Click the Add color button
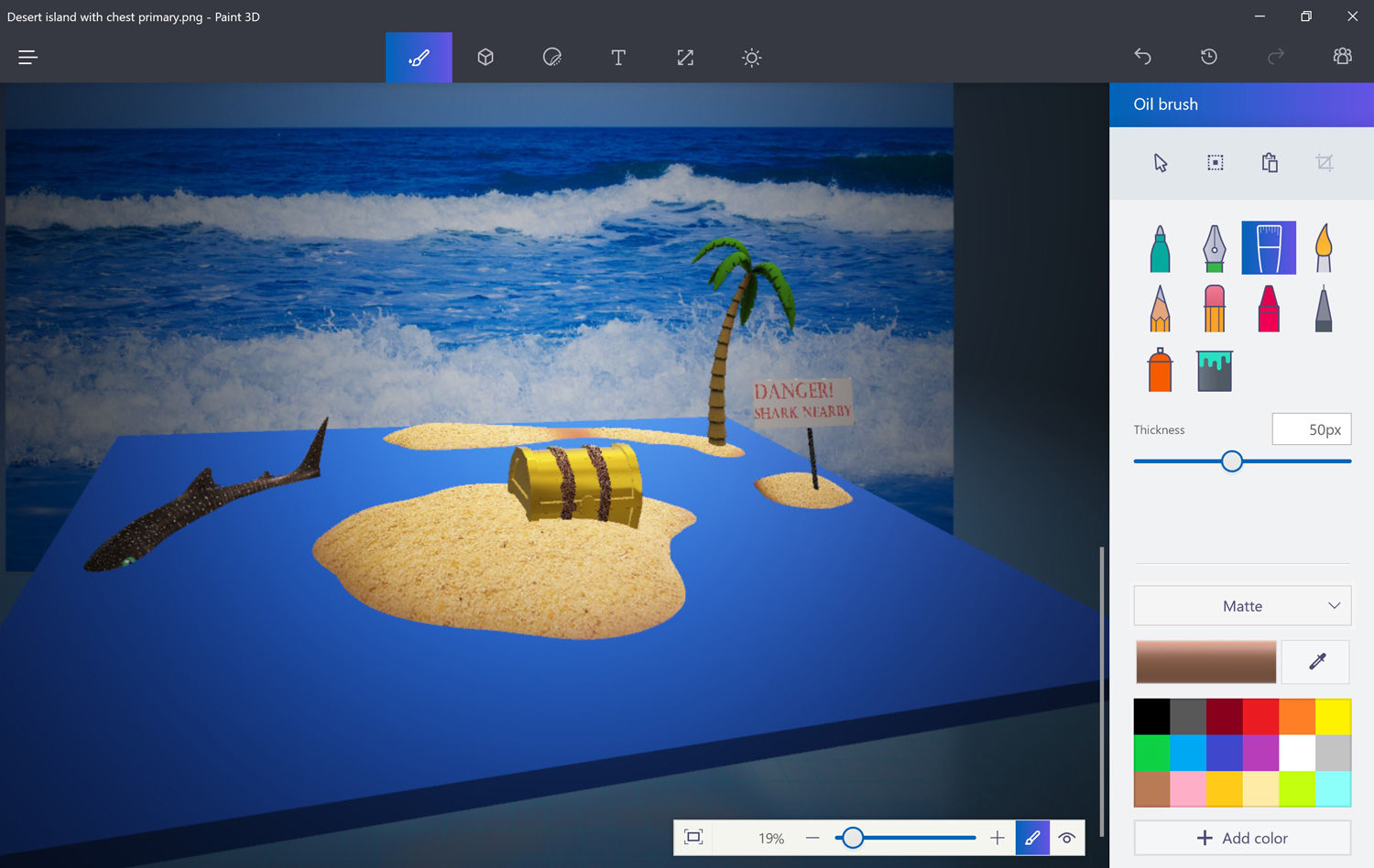 click(x=1242, y=838)
